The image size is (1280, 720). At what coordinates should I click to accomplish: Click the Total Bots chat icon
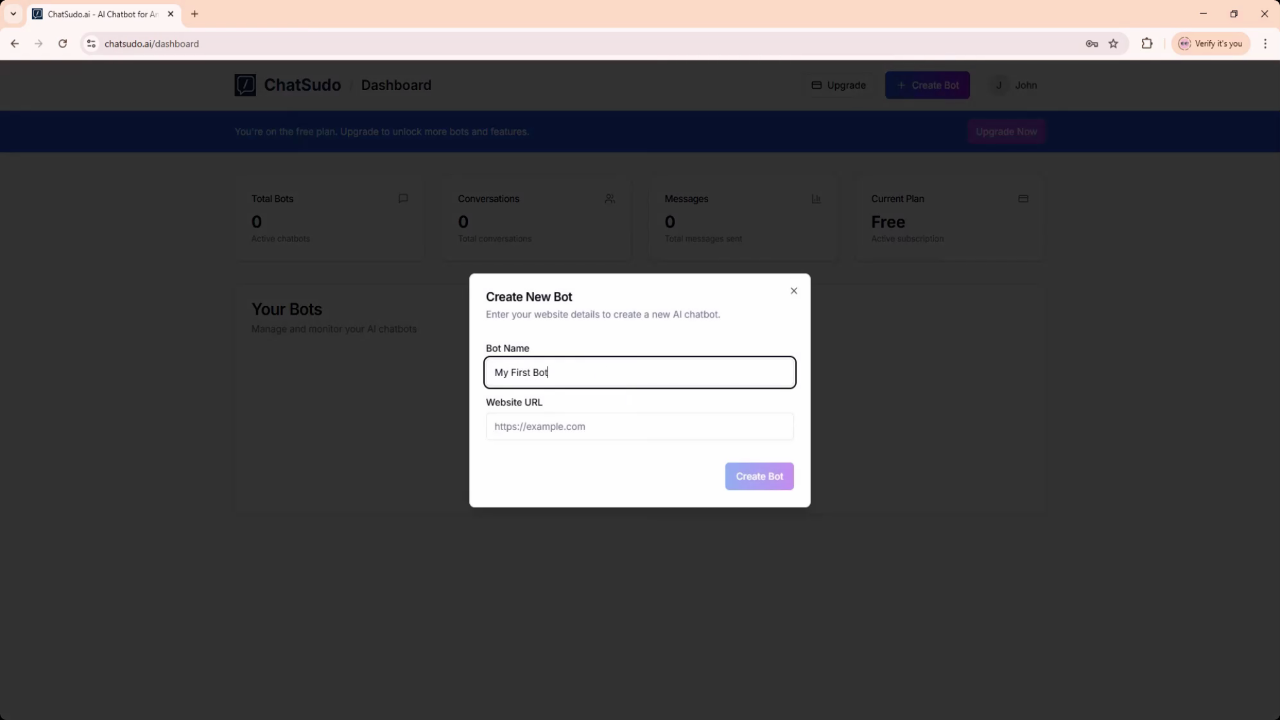click(x=403, y=198)
